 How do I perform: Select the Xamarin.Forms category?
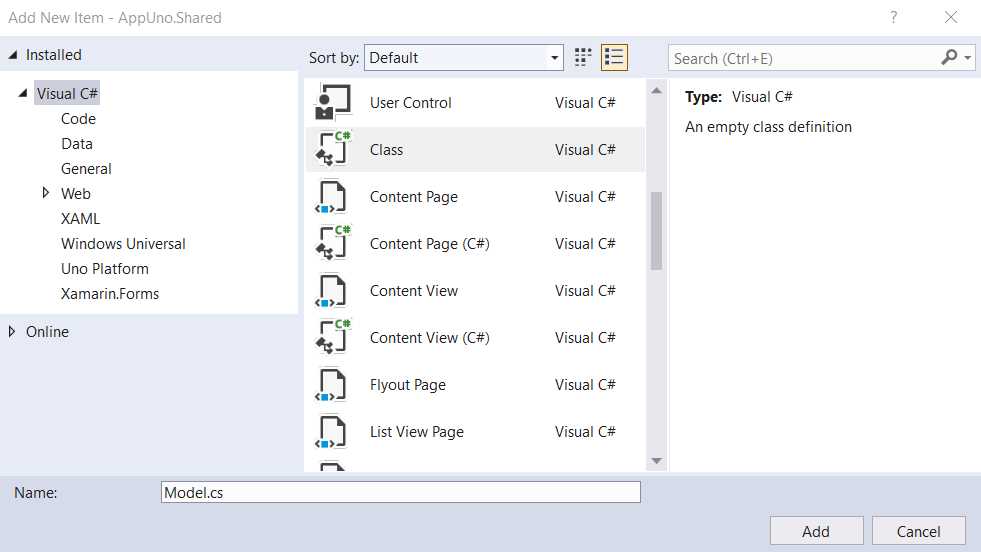click(x=109, y=294)
